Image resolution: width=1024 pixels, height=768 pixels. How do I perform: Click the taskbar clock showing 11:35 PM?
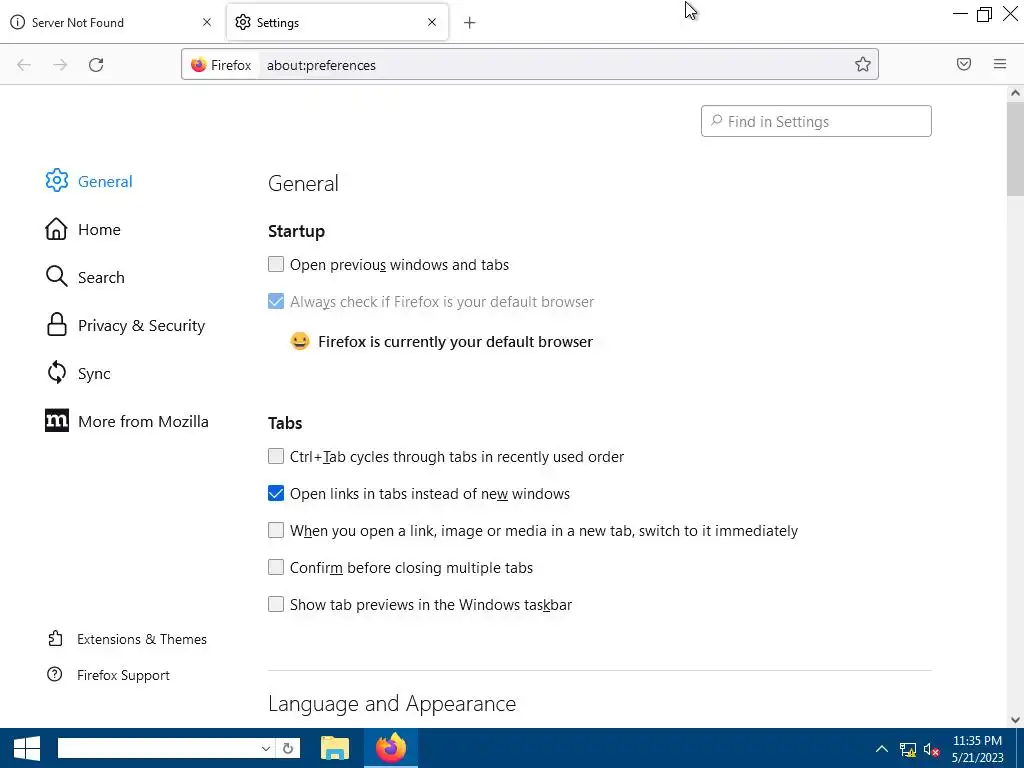(x=977, y=741)
